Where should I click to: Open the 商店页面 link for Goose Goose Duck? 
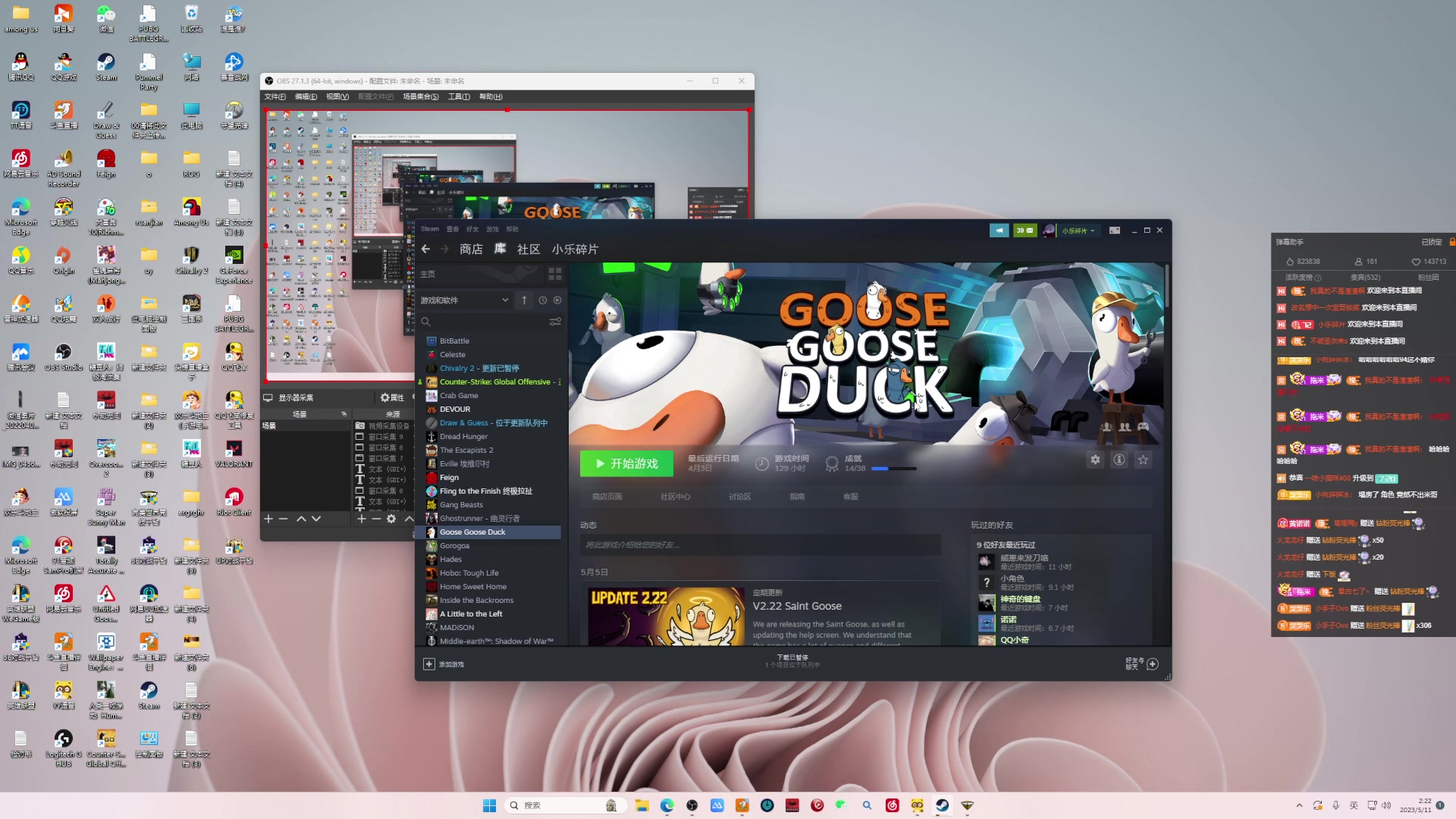(607, 497)
